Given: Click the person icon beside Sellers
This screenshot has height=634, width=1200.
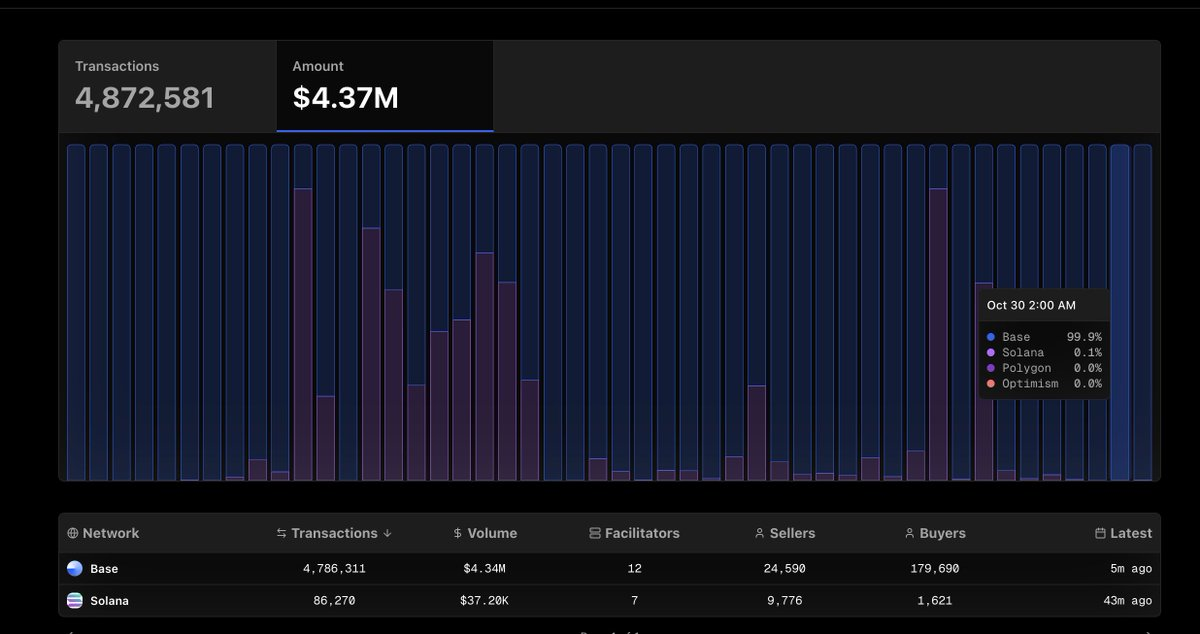Looking at the screenshot, I should [760, 534].
